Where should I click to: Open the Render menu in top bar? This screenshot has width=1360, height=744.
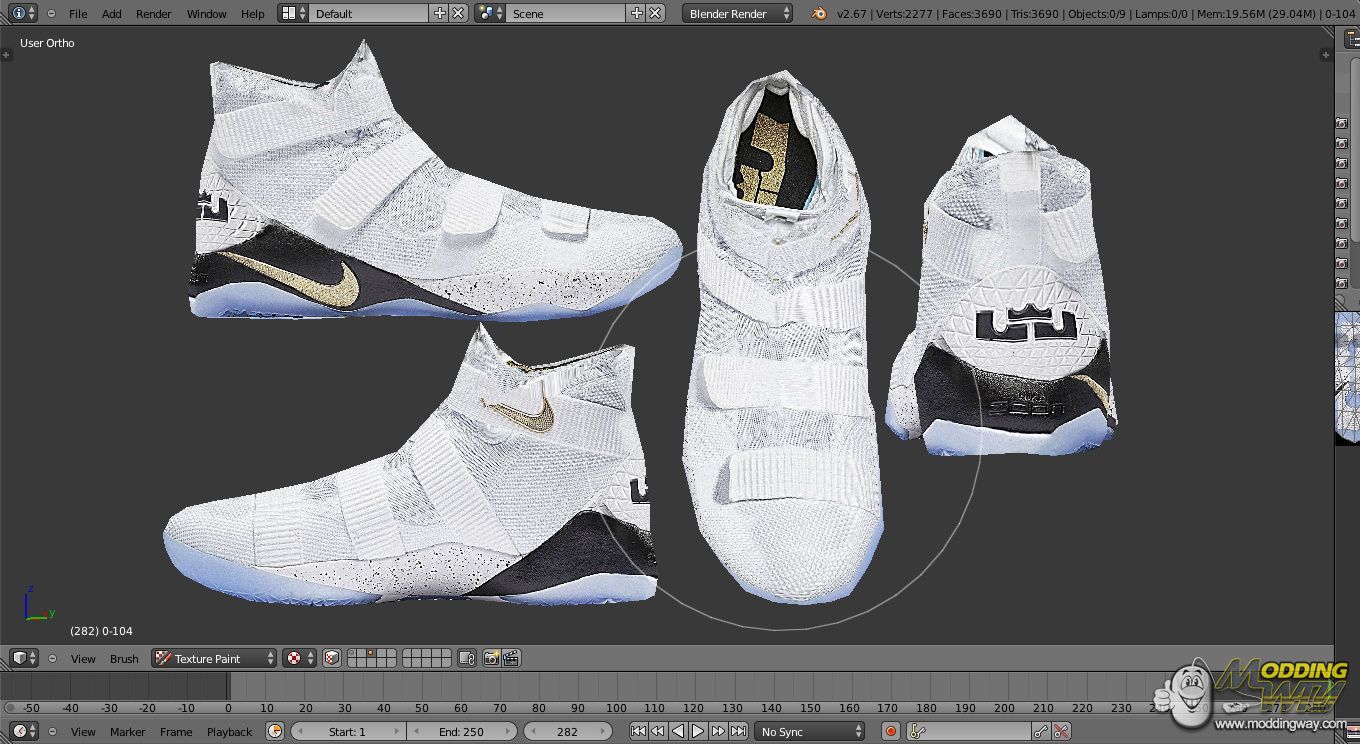pos(153,13)
